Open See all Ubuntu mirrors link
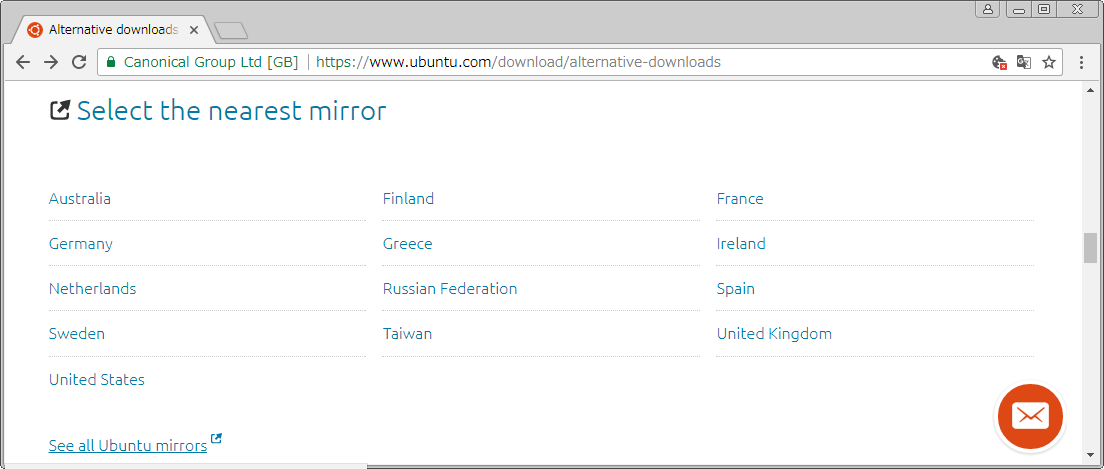 point(128,445)
